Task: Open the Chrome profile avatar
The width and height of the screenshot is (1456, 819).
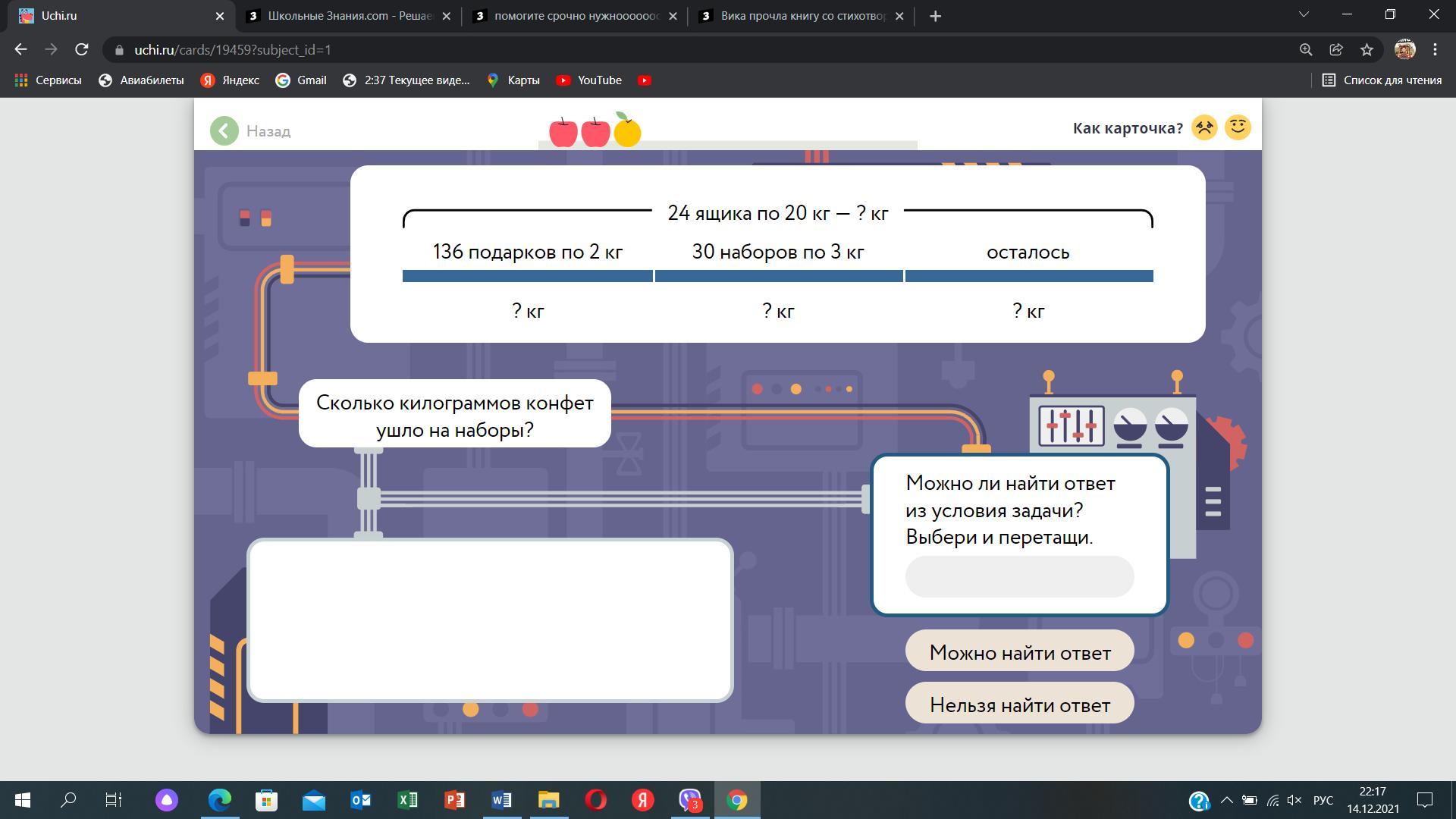Action: pos(1404,50)
